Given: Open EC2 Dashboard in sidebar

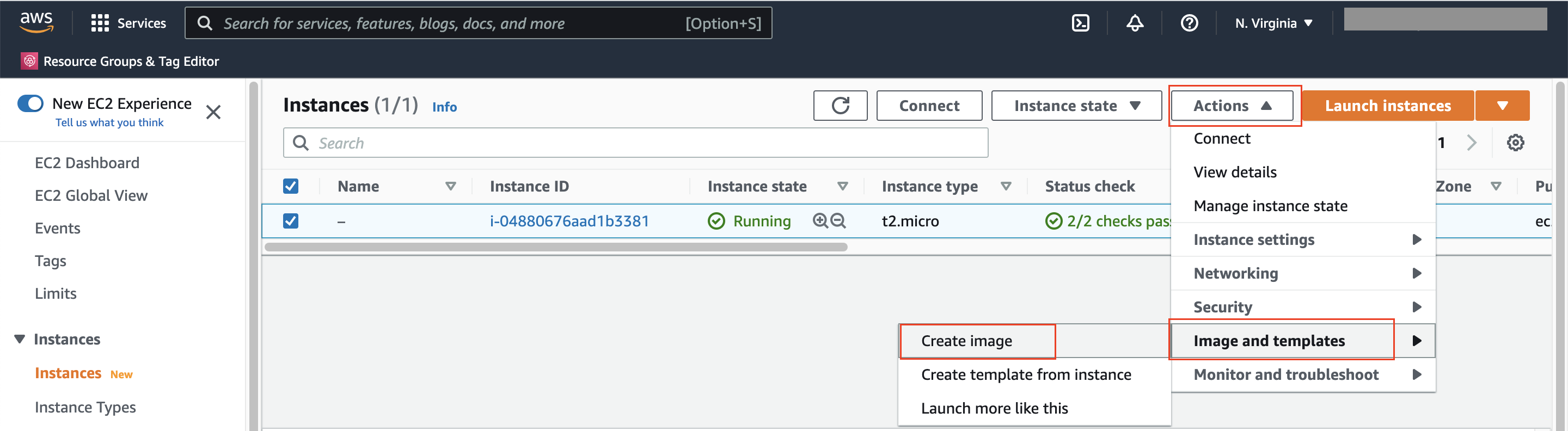Looking at the screenshot, I should coord(87,163).
